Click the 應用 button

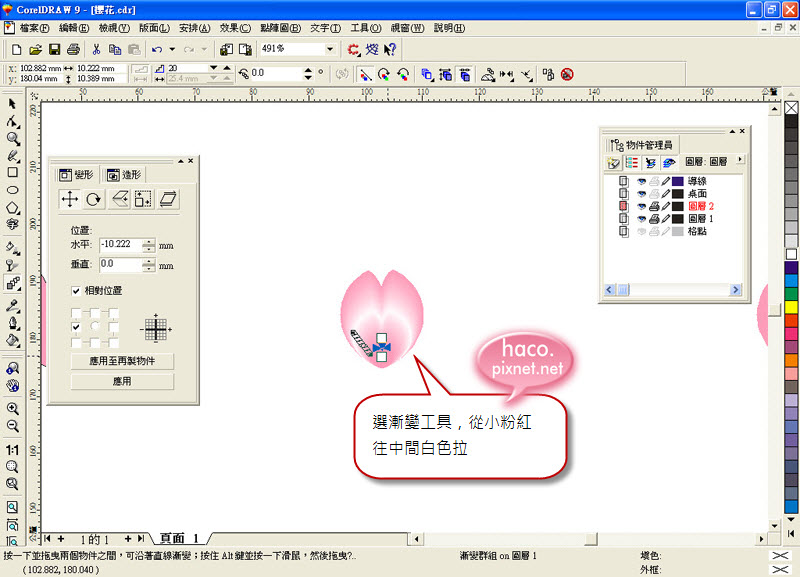[122, 382]
